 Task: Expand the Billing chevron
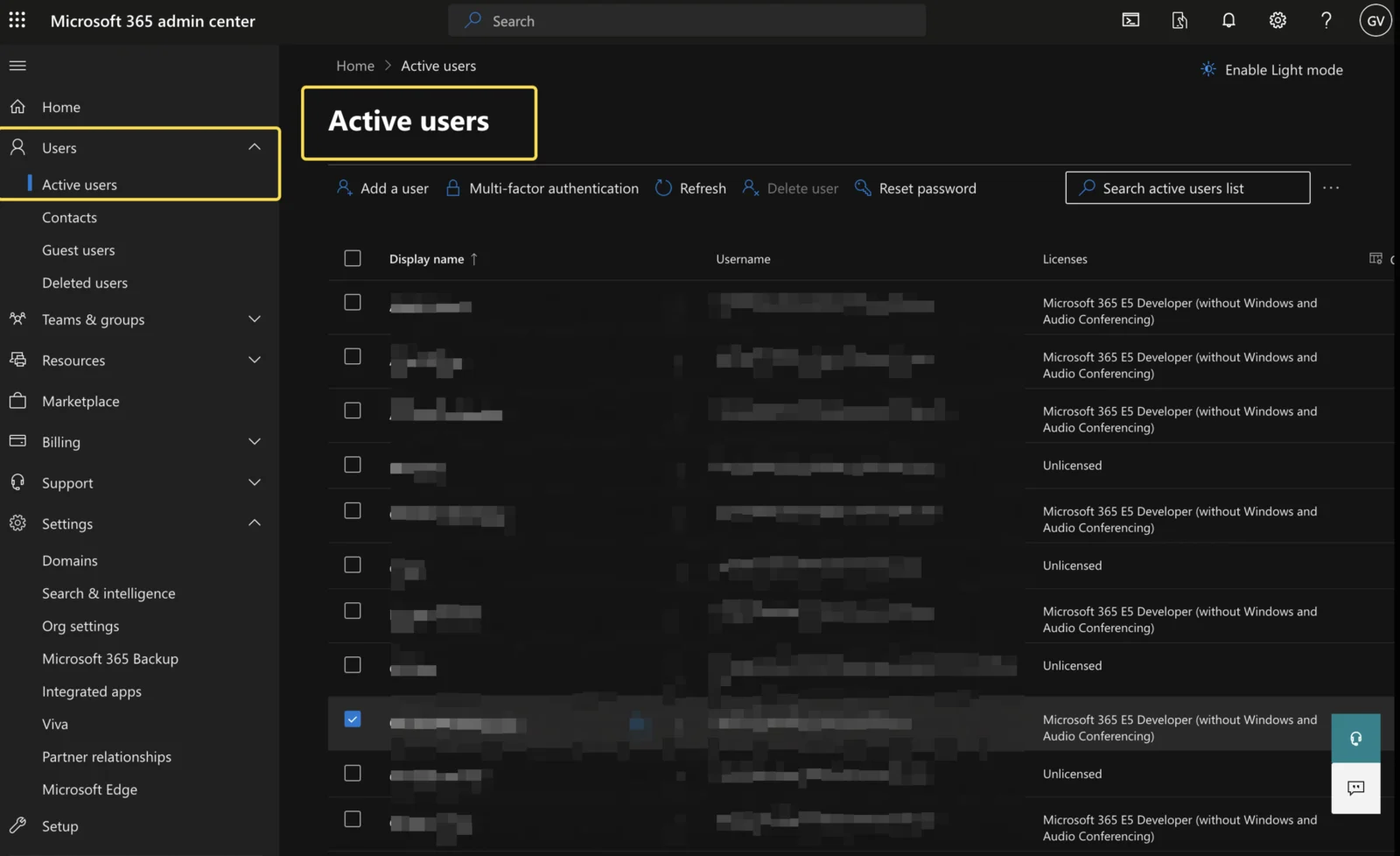point(255,441)
